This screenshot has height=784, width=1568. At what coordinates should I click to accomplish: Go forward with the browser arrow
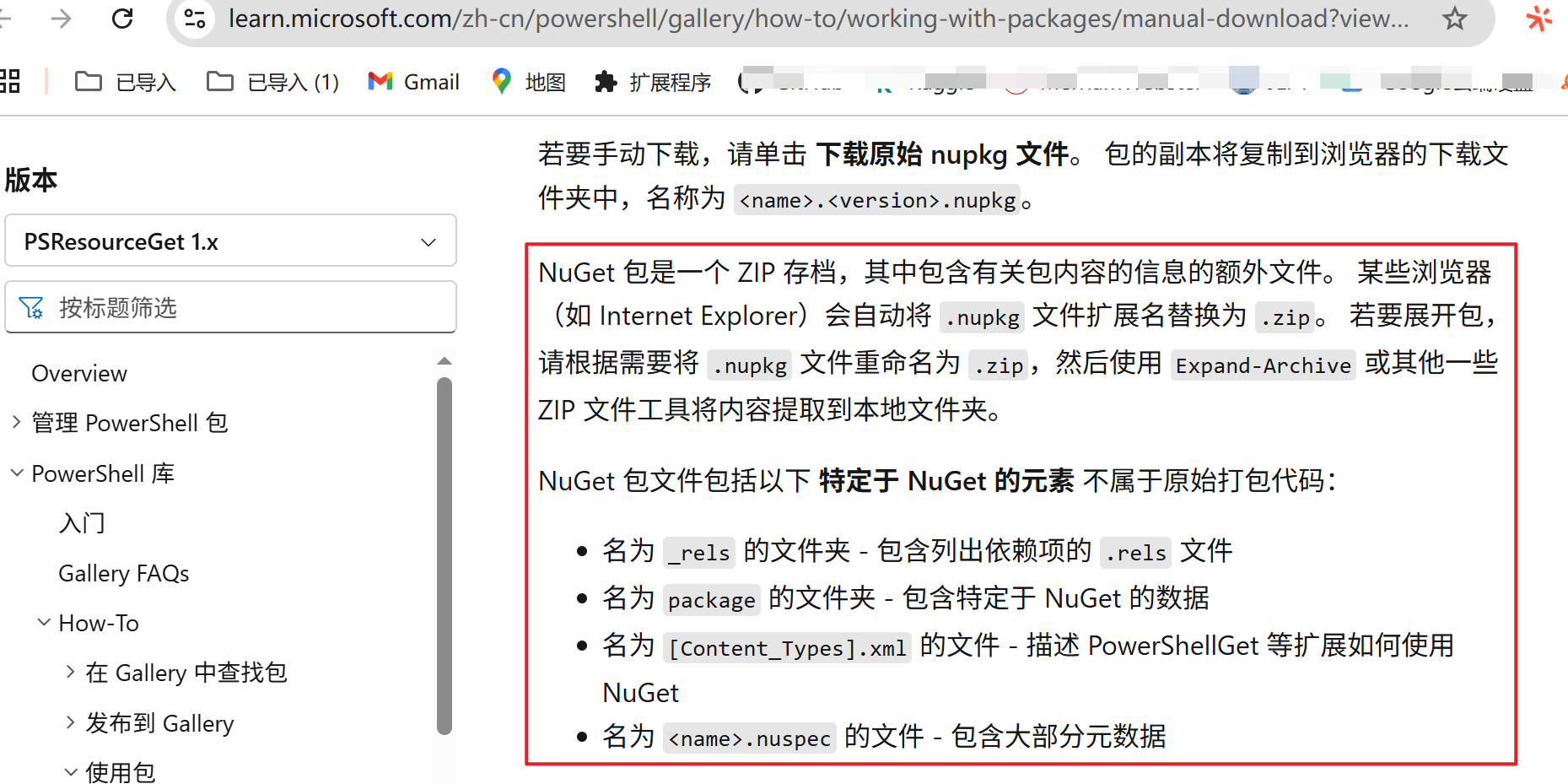pyautogui.click(x=62, y=18)
